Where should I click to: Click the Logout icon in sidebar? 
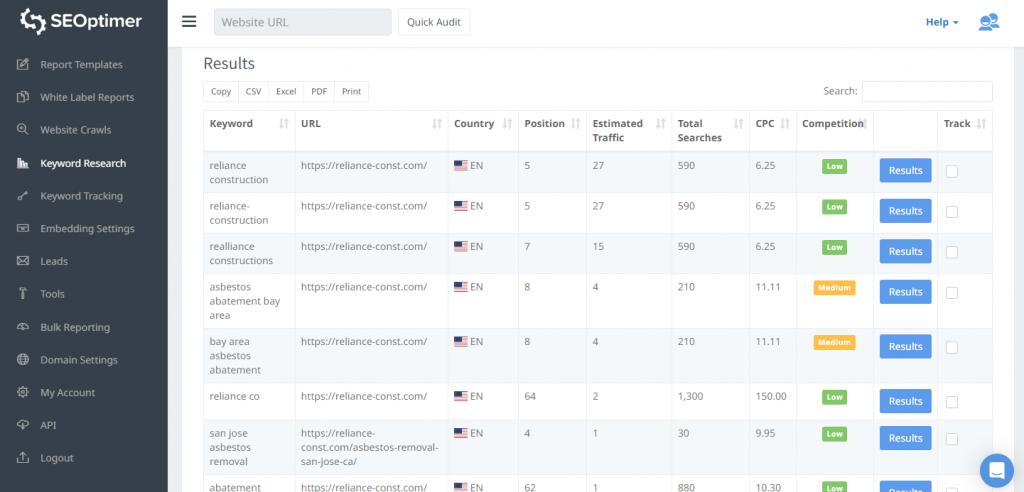click(x=22, y=458)
